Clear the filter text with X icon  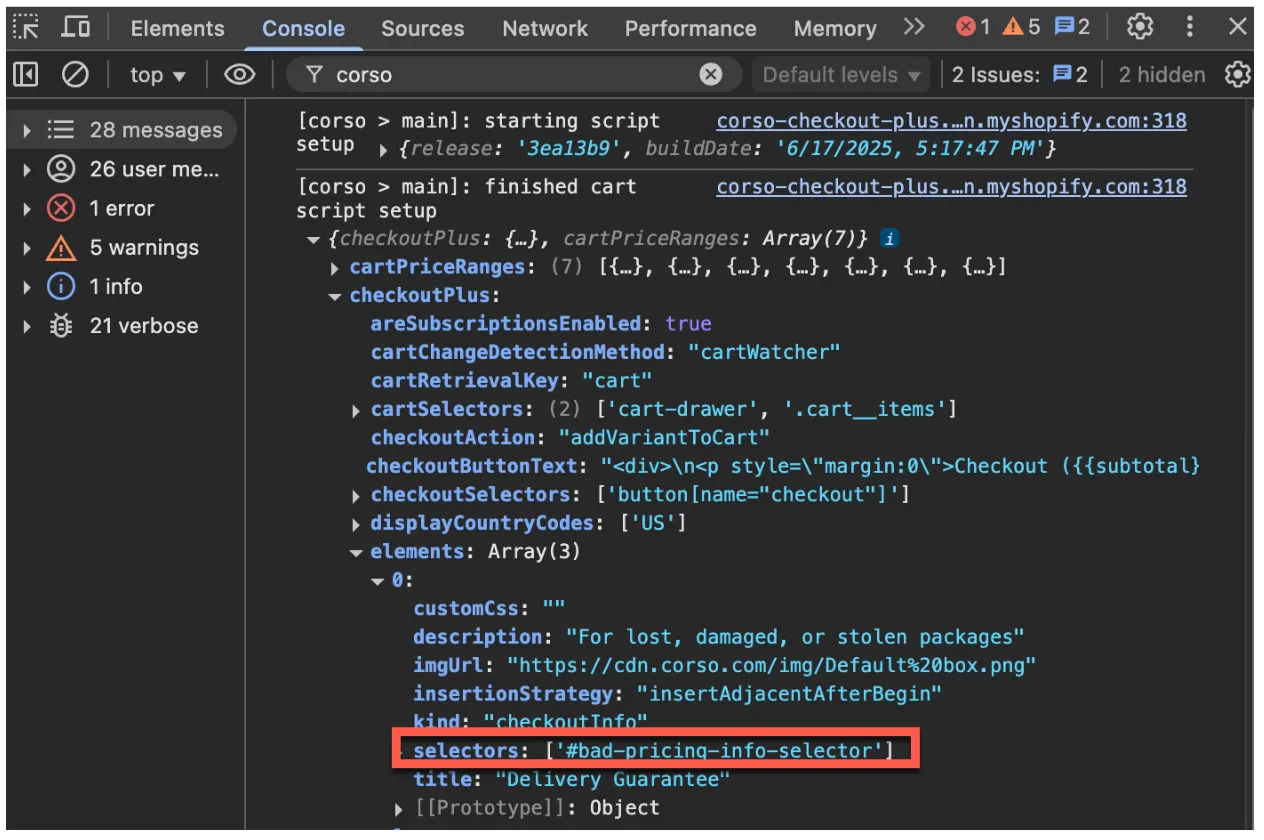[x=710, y=75]
